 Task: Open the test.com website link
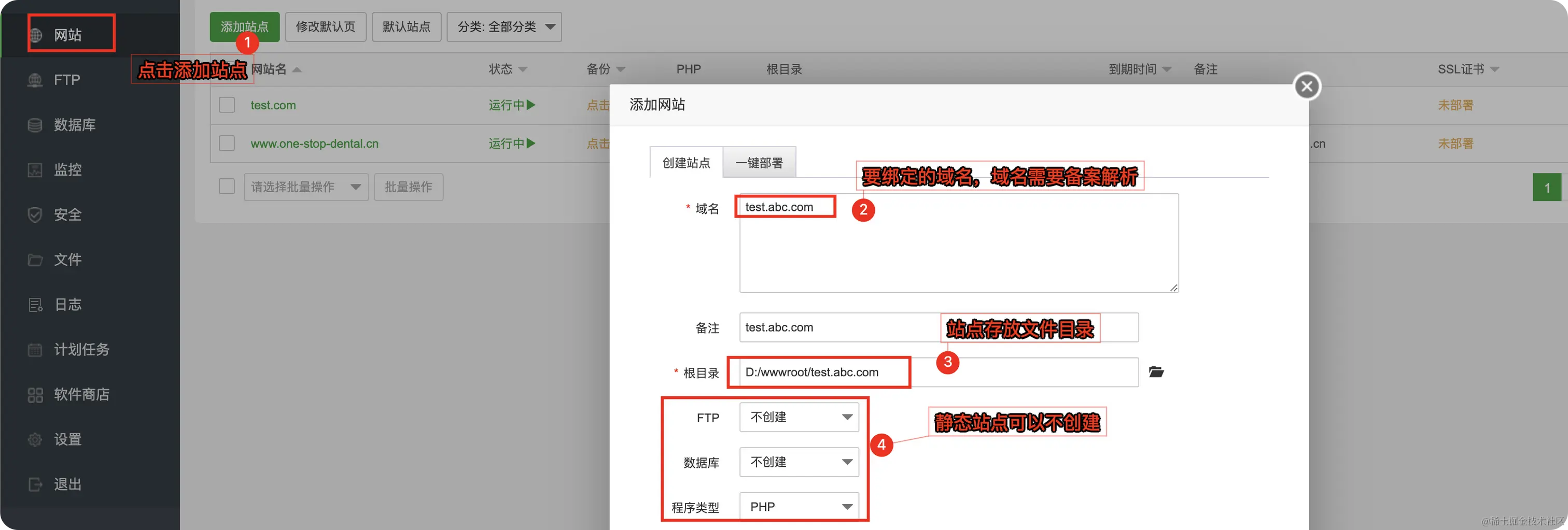273,105
